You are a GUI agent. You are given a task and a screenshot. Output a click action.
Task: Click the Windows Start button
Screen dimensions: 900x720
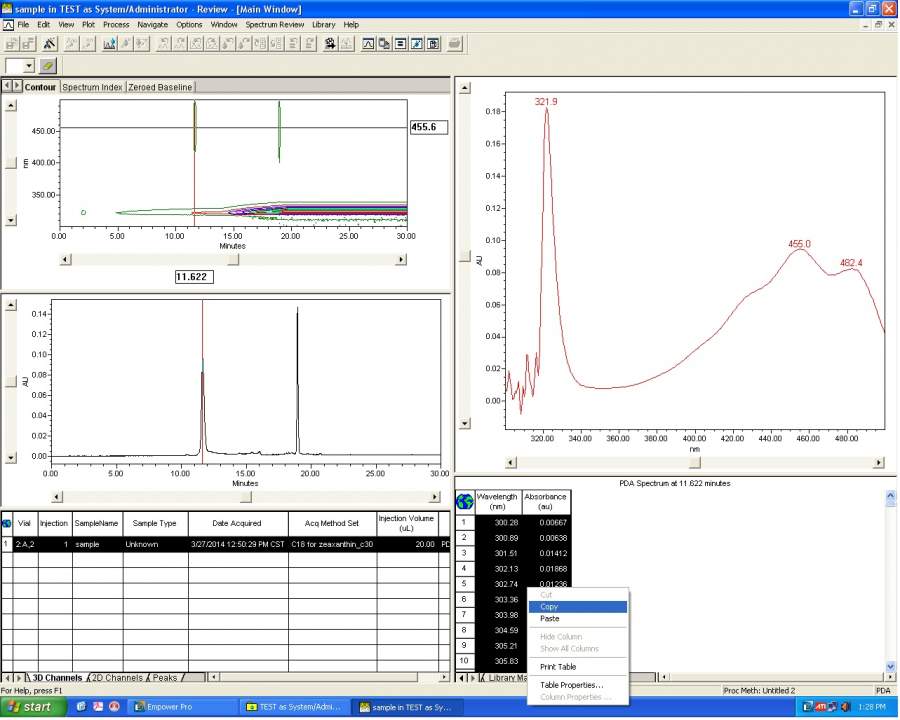(30, 707)
